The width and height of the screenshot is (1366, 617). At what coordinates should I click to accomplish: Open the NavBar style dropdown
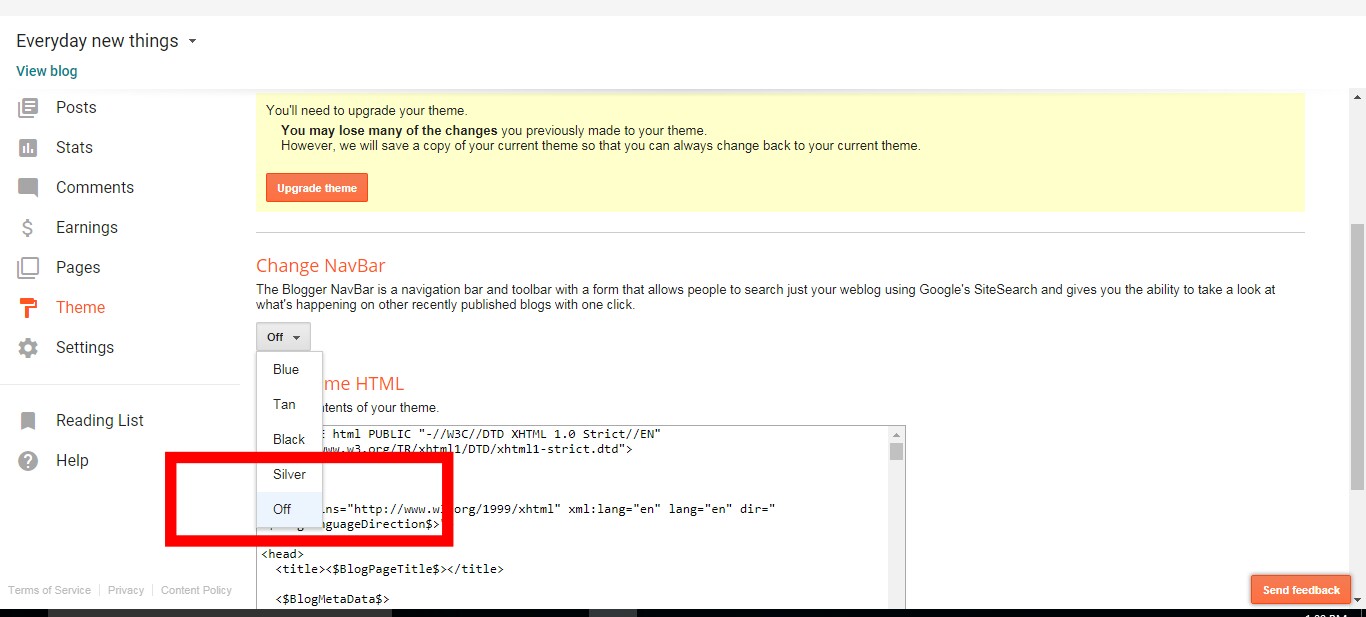tap(283, 336)
